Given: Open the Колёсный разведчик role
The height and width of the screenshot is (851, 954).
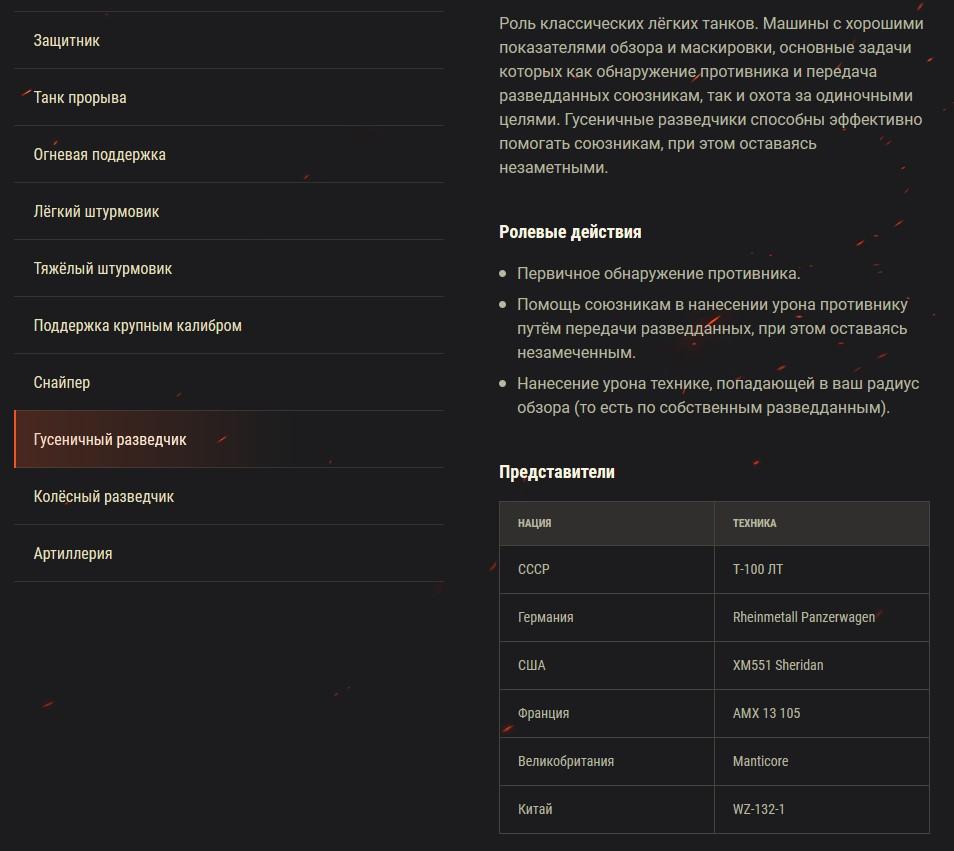Looking at the screenshot, I should pyautogui.click(x=104, y=497).
